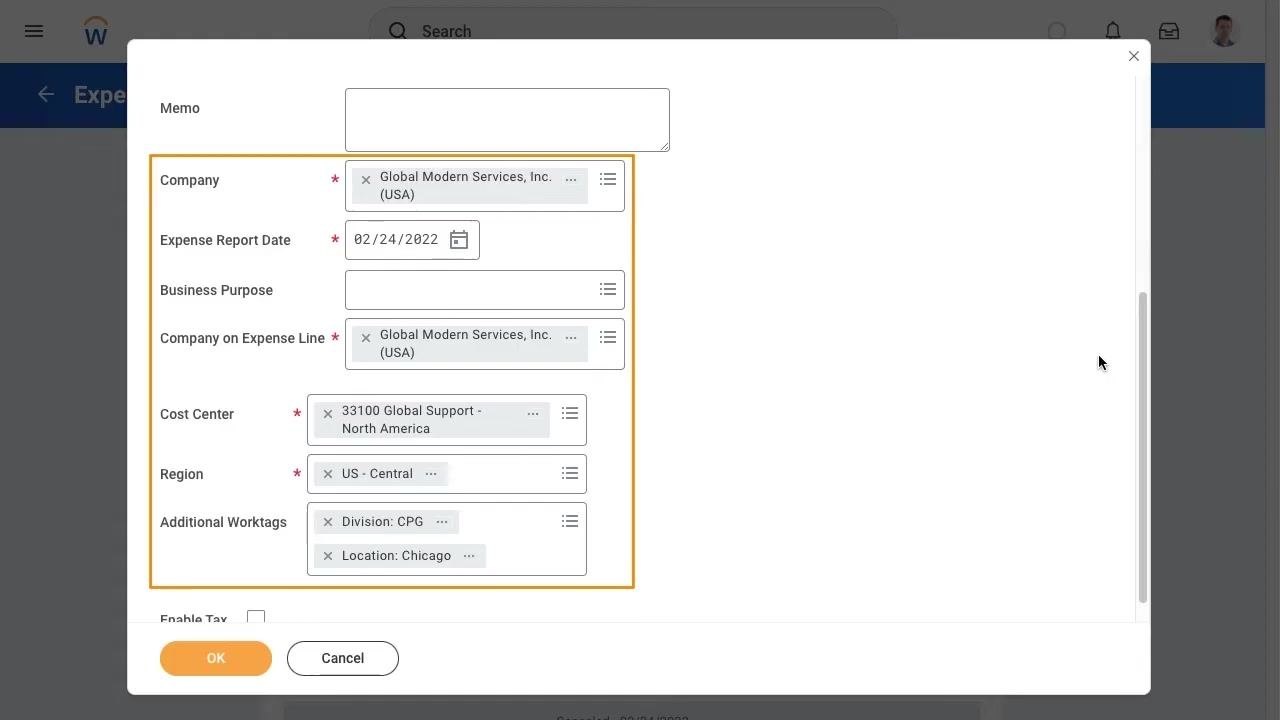1280x720 pixels.
Task: Click the back arrow beside page title
Action: (46, 94)
